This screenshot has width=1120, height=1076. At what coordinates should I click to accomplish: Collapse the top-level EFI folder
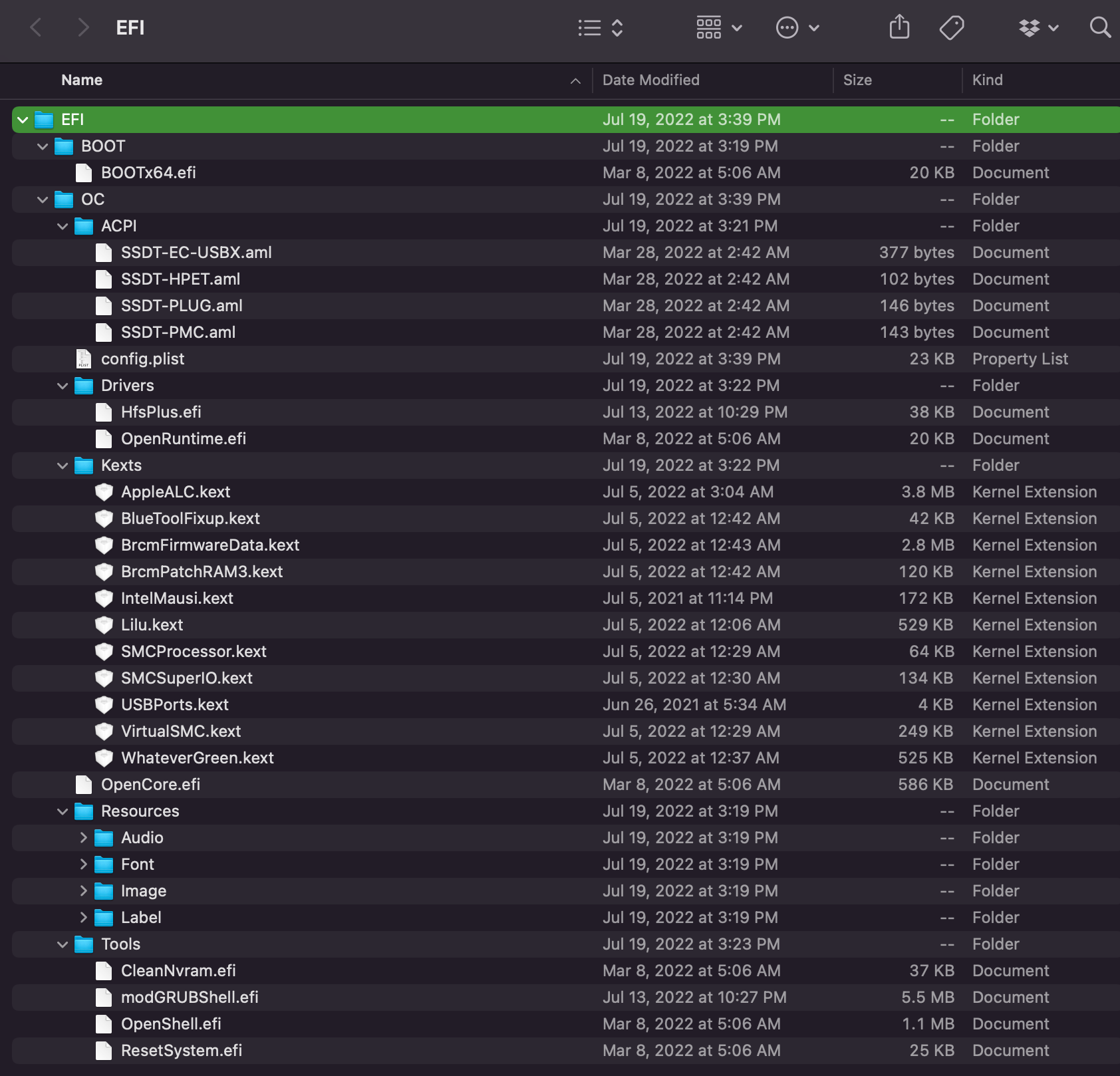23,120
